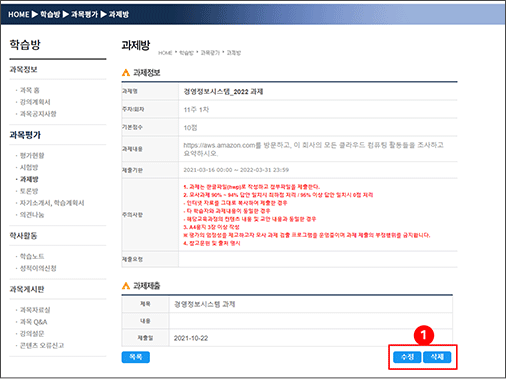This screenshot has height=379, width=506.
Task: Open 학습노트 in the sidebar
Action: (32, 256)
